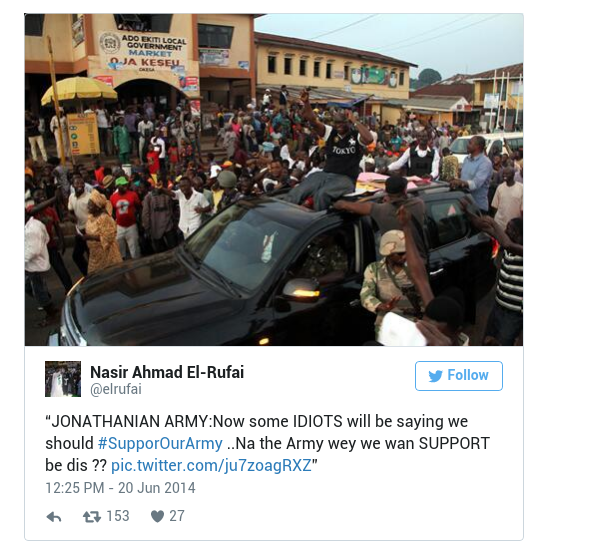Click the word IDIOTS in the tweet
Viewport: 591px width, 547px height.
(x=317, y=421)
